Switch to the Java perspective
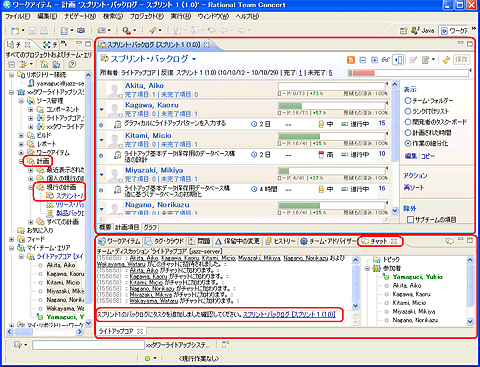Image resolution: width=480 pixels, height=367 pixels. pos(423,31)
